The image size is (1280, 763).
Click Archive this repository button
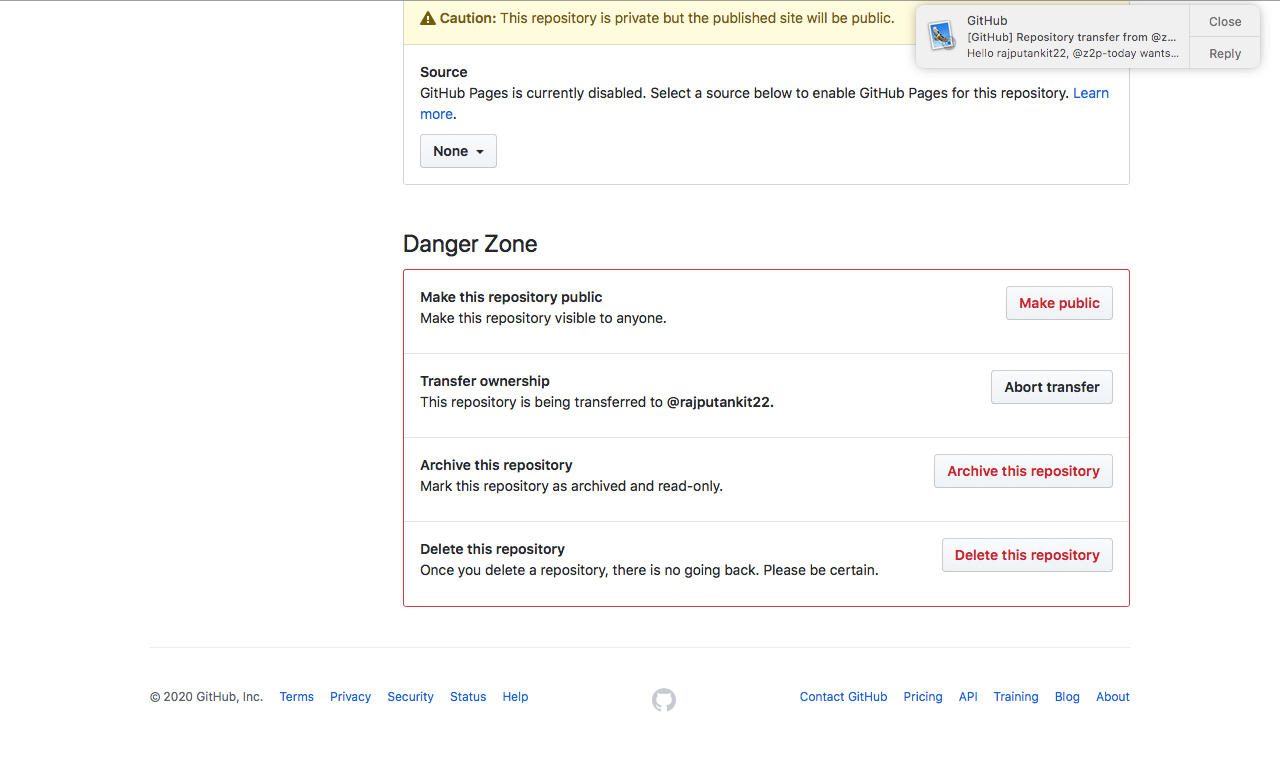[1023, 471]
